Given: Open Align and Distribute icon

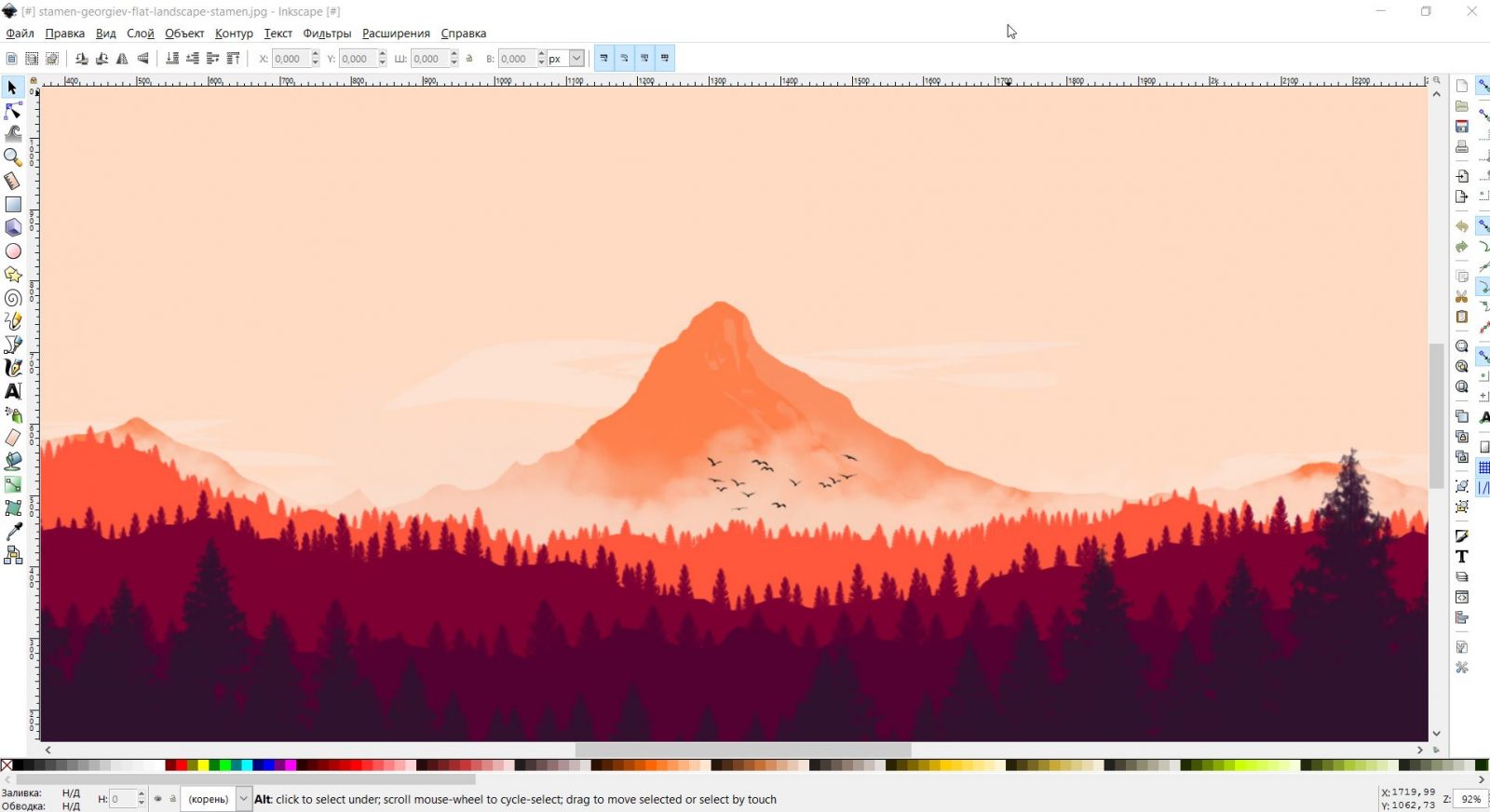Looking at the screenshot, I should point(1462,618).
